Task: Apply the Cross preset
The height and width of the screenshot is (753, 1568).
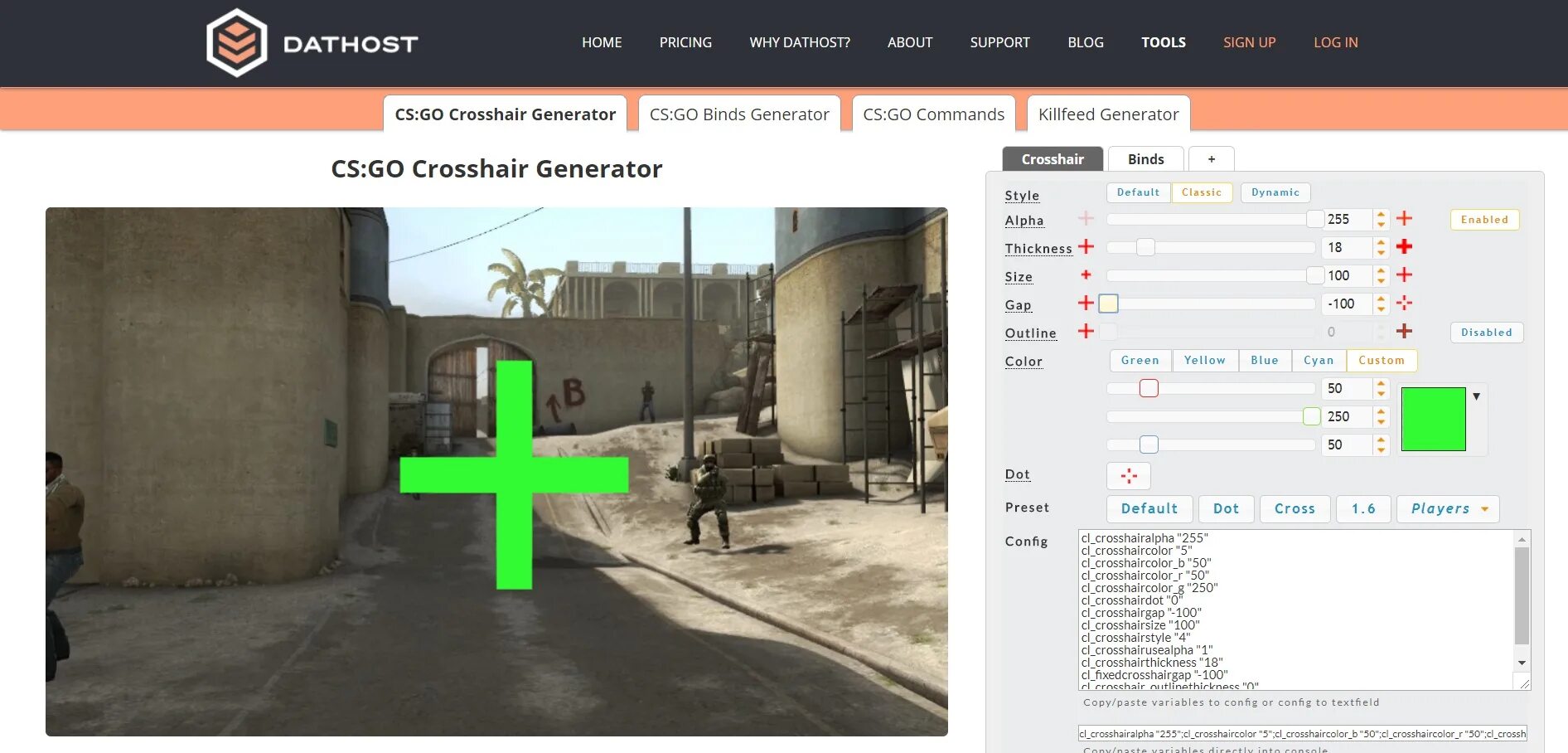Action: 1295,509
